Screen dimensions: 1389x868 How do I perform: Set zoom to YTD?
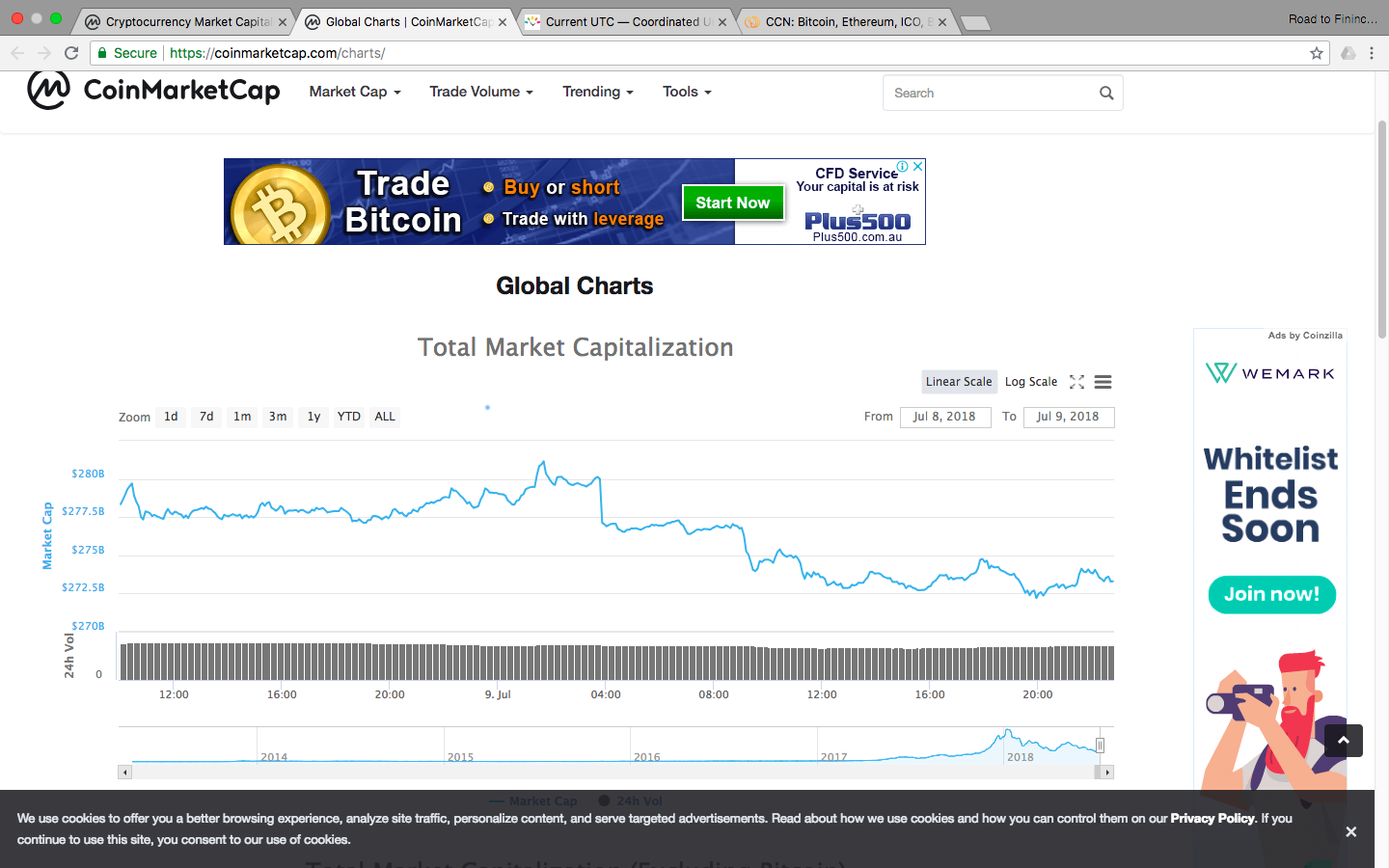pyautogui.click(x=348, y=417)
